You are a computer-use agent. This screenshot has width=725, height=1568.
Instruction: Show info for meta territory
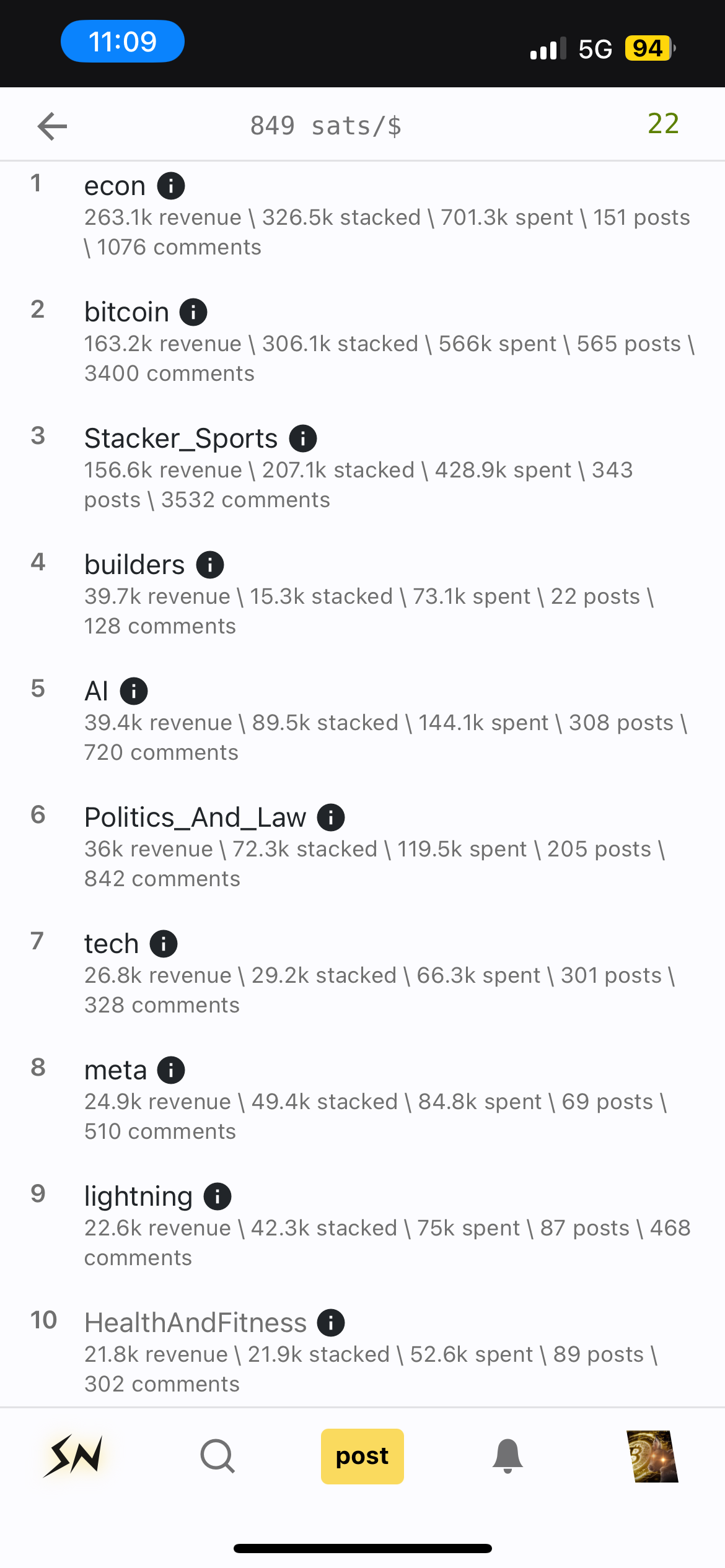click(171, 1070)
